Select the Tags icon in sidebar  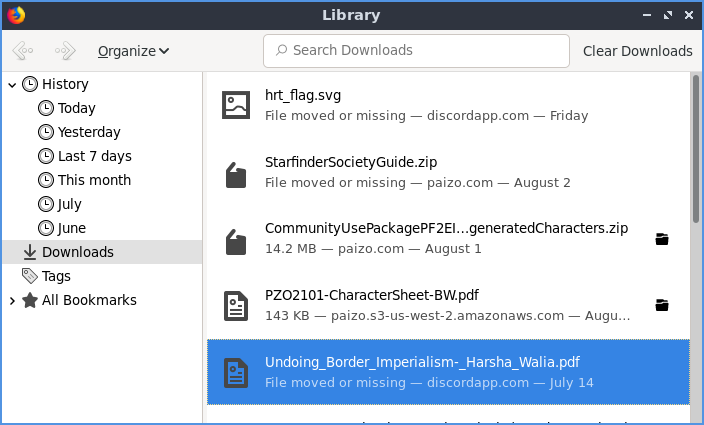(30, 276)
